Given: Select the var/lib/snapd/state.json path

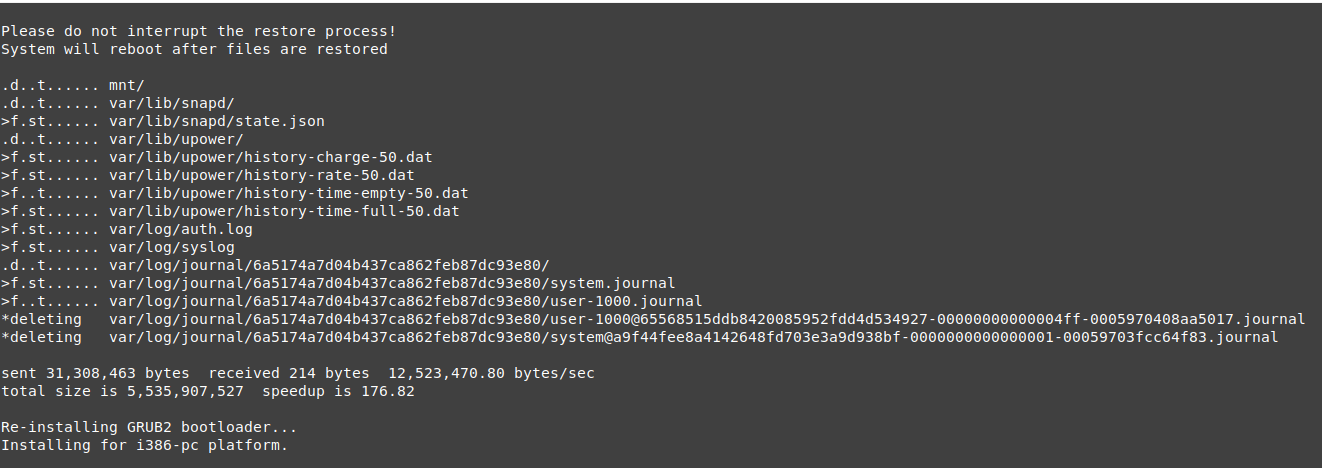Looking at the screenshot, I should [x=217, y=121].
